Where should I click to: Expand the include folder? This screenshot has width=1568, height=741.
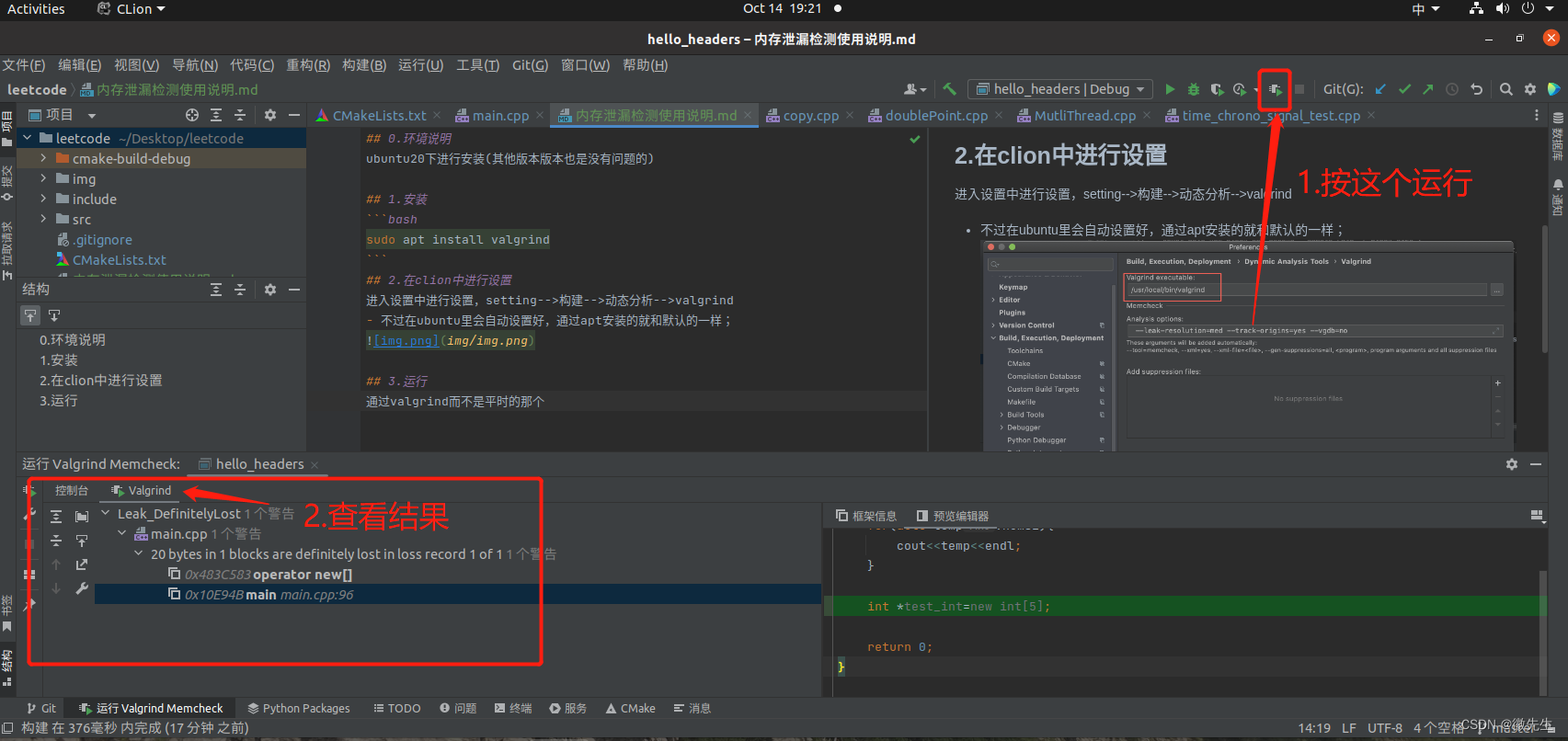[43, 199]
